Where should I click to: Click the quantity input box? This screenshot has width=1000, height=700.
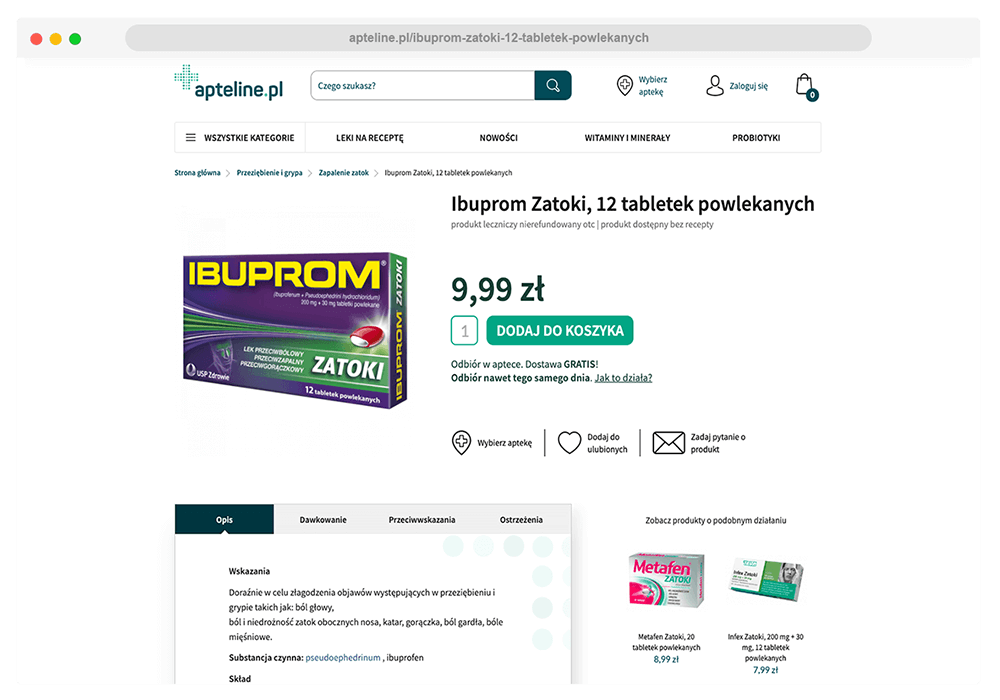(464, 331)
